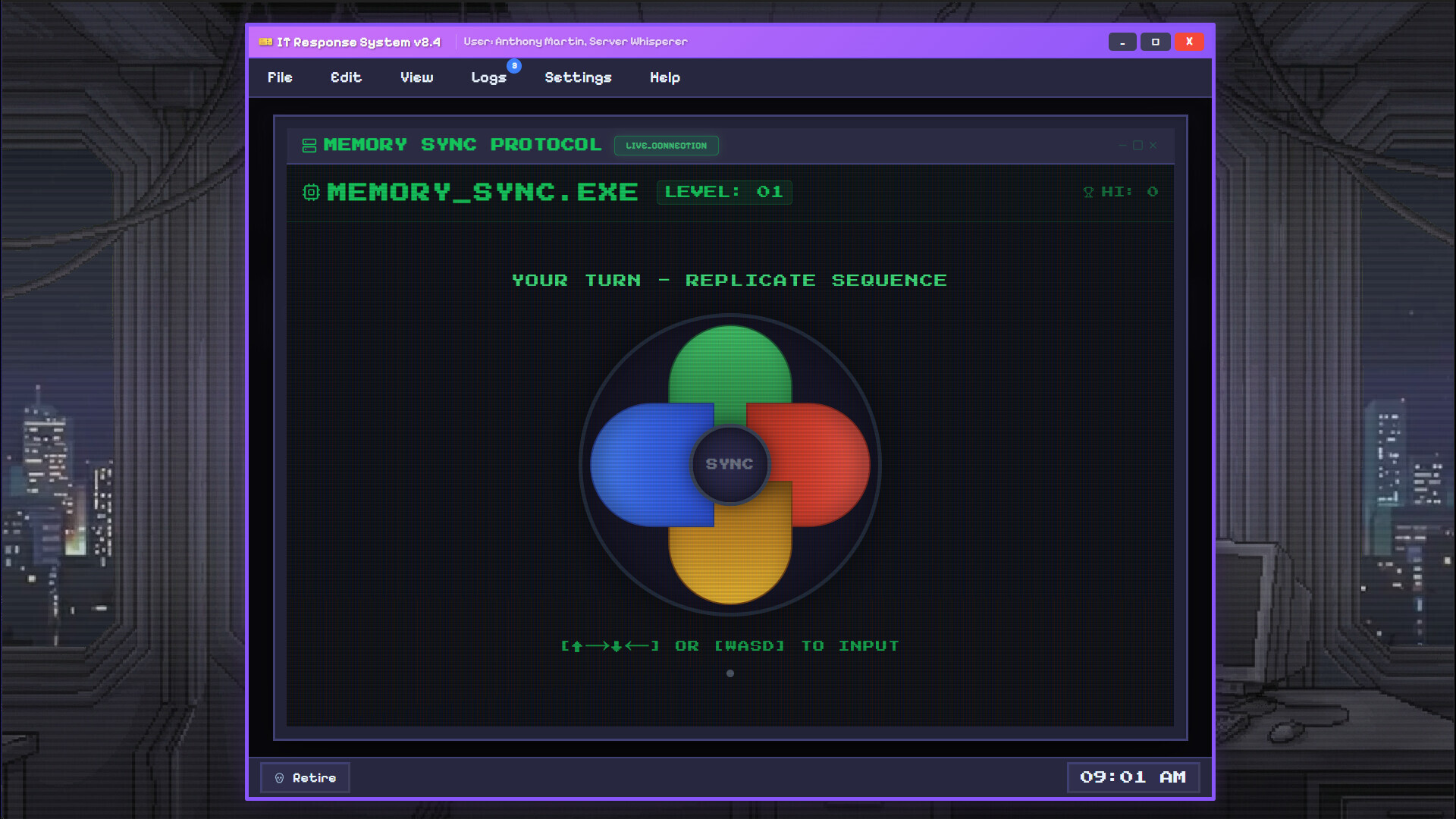1456x819 pixels.
Task: Click the LEVEL: 01 indicator
Action: [x=723, y=192]
